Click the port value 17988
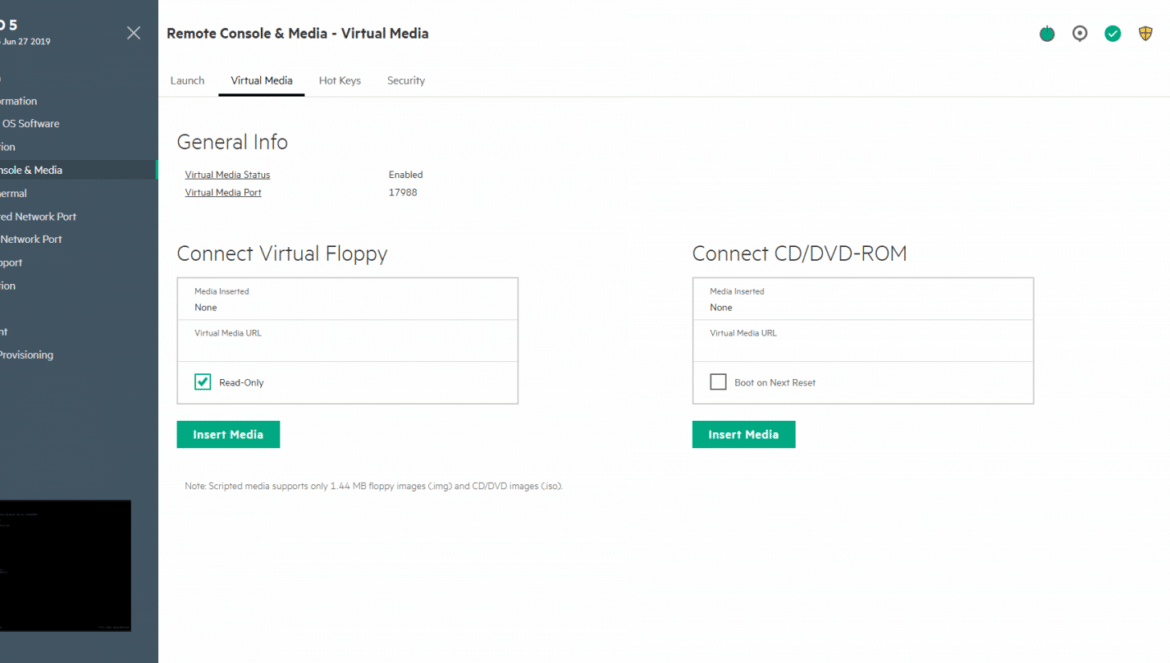 coord(403,192)
